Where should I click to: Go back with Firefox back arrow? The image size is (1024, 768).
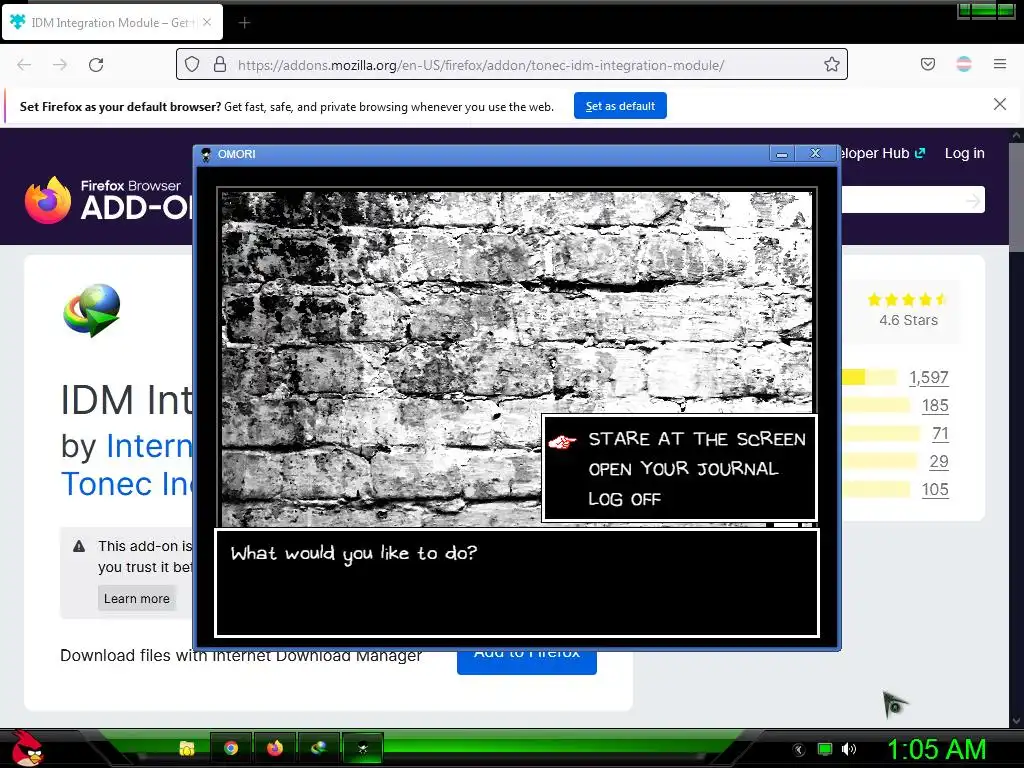pyautogui.click(x=24, y=65)
